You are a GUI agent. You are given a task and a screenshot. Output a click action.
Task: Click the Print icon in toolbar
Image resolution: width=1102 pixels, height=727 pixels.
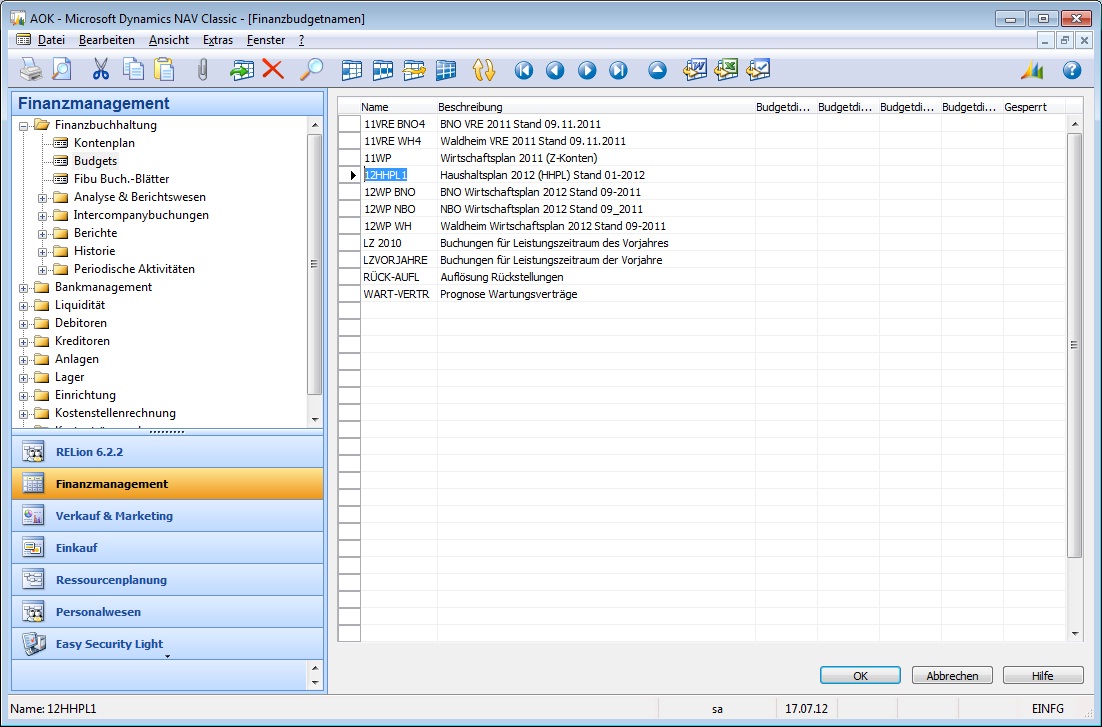point(30,70)
